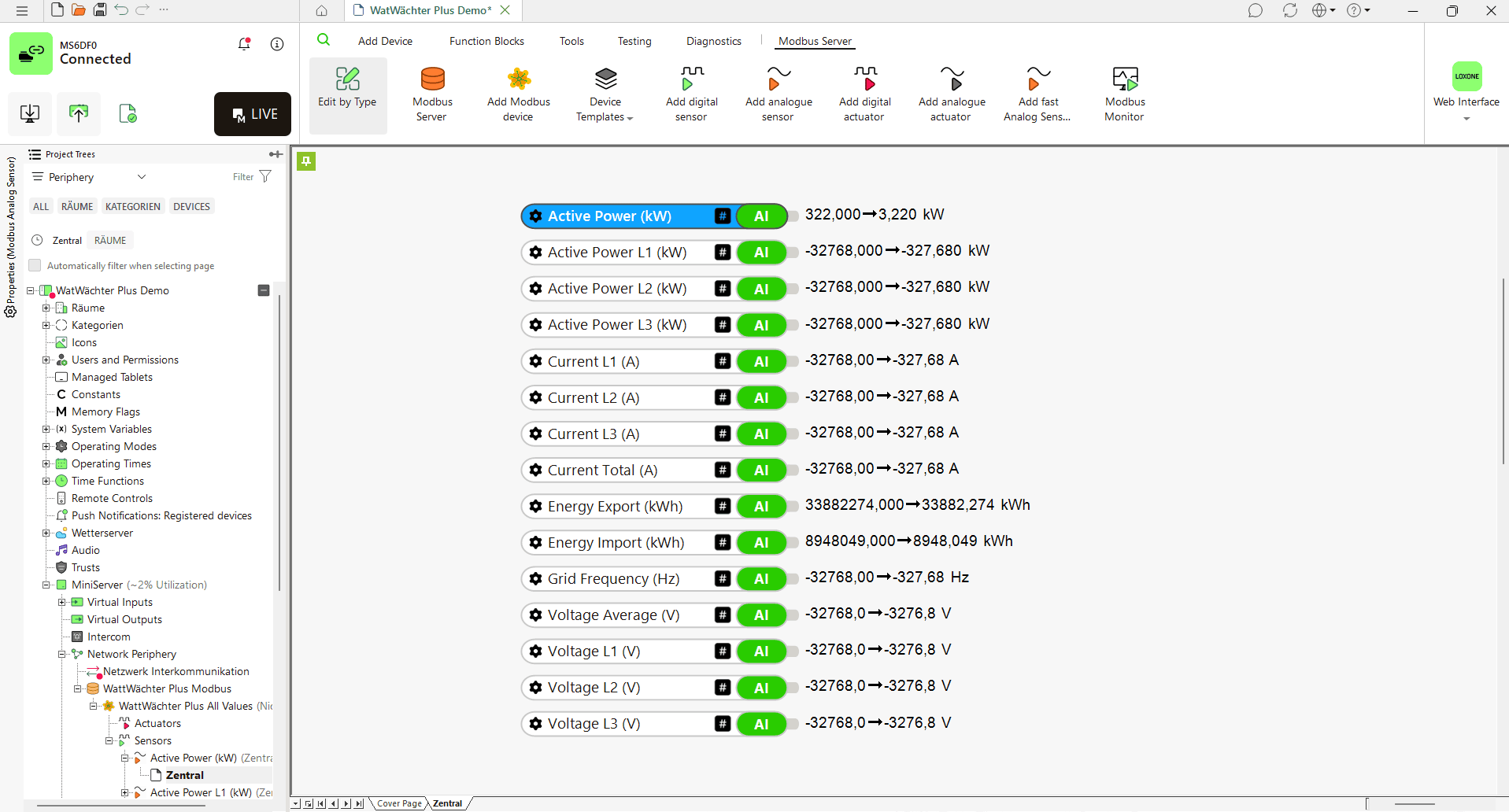Screen dimensions: 1509x812
Task: Switch to Cover Page sheet tab
Action: pos(399,803)
